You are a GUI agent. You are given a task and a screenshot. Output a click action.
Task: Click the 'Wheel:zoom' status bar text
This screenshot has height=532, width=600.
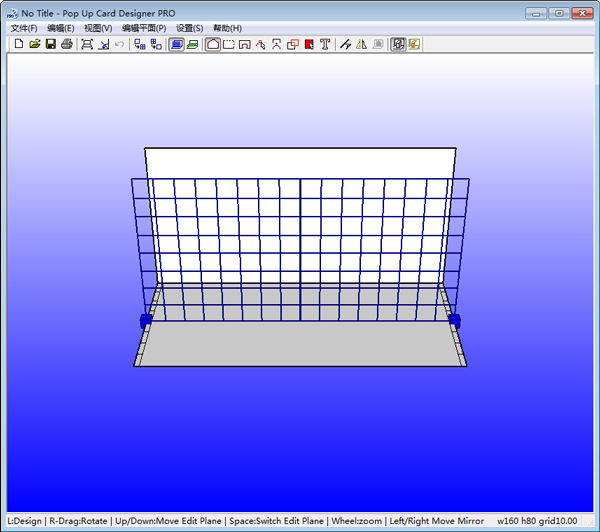356,521
